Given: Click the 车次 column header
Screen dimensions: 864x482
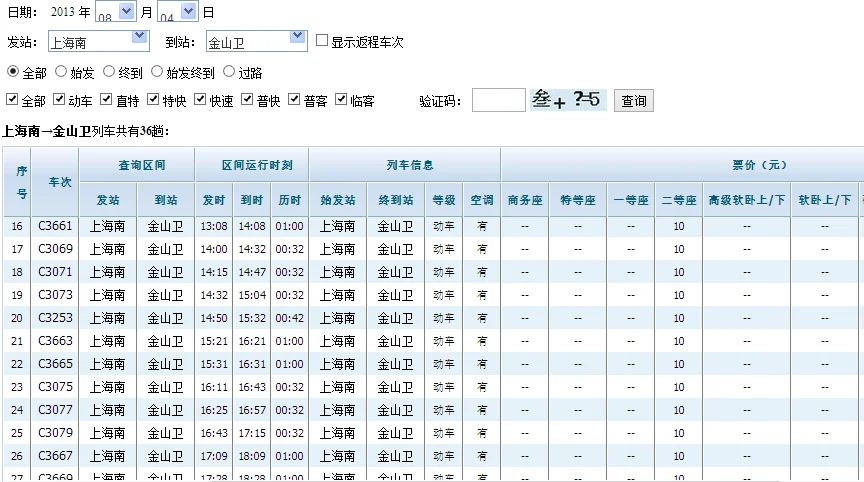Looking at the screenshot, I should (60, 182).
